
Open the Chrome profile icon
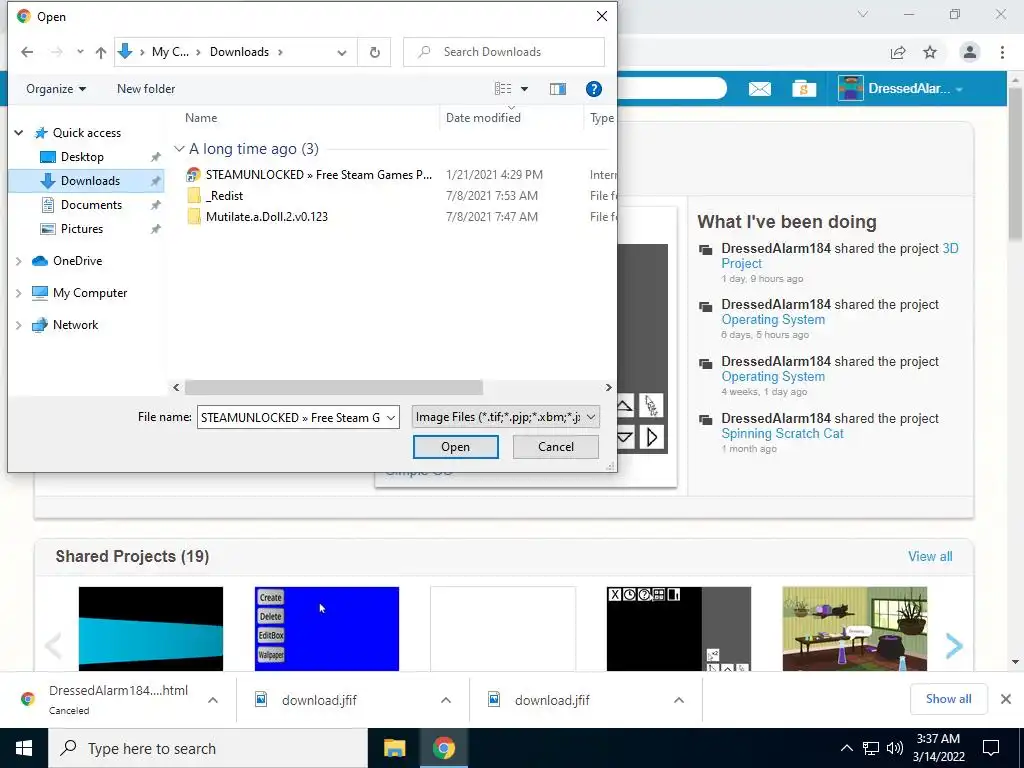pyautogui.click(x=970, y=52)
